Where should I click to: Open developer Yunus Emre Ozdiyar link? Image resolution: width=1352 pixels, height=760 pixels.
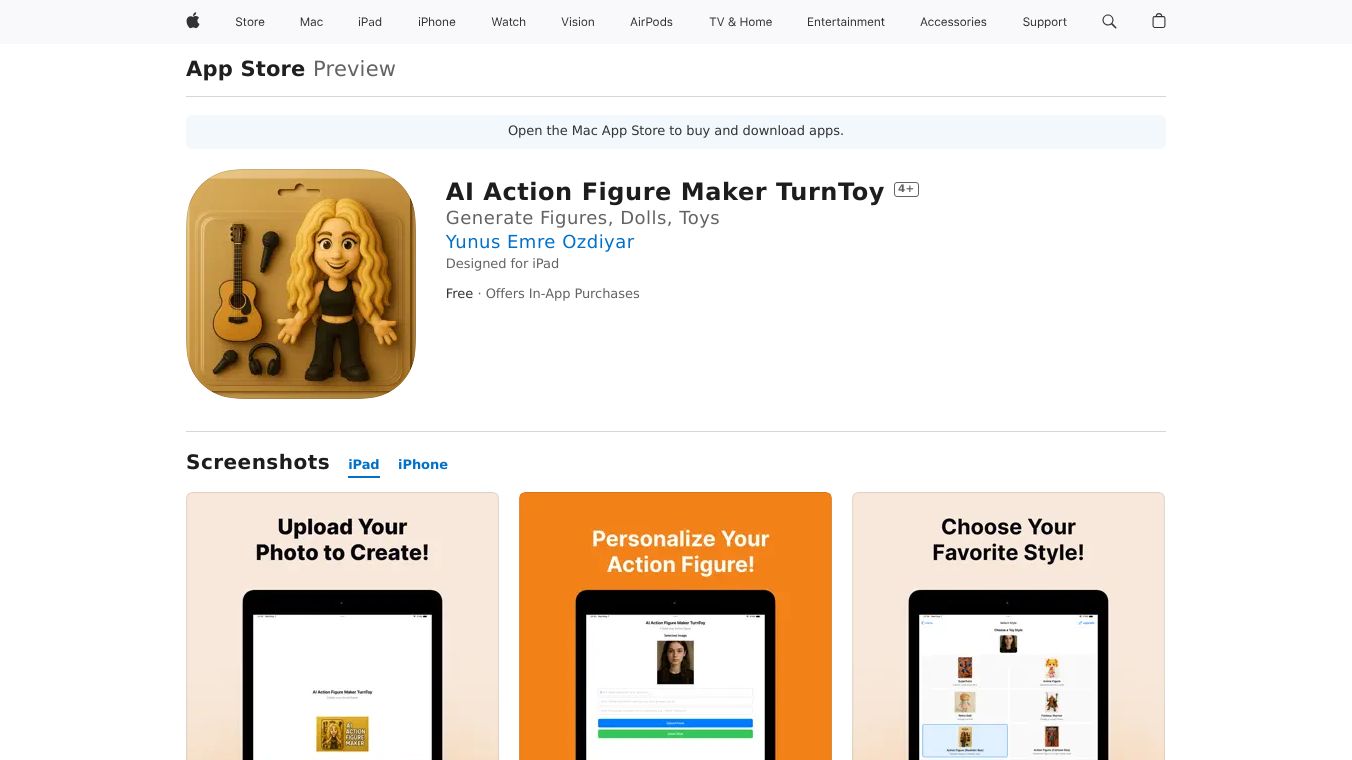tap(540, 241)
